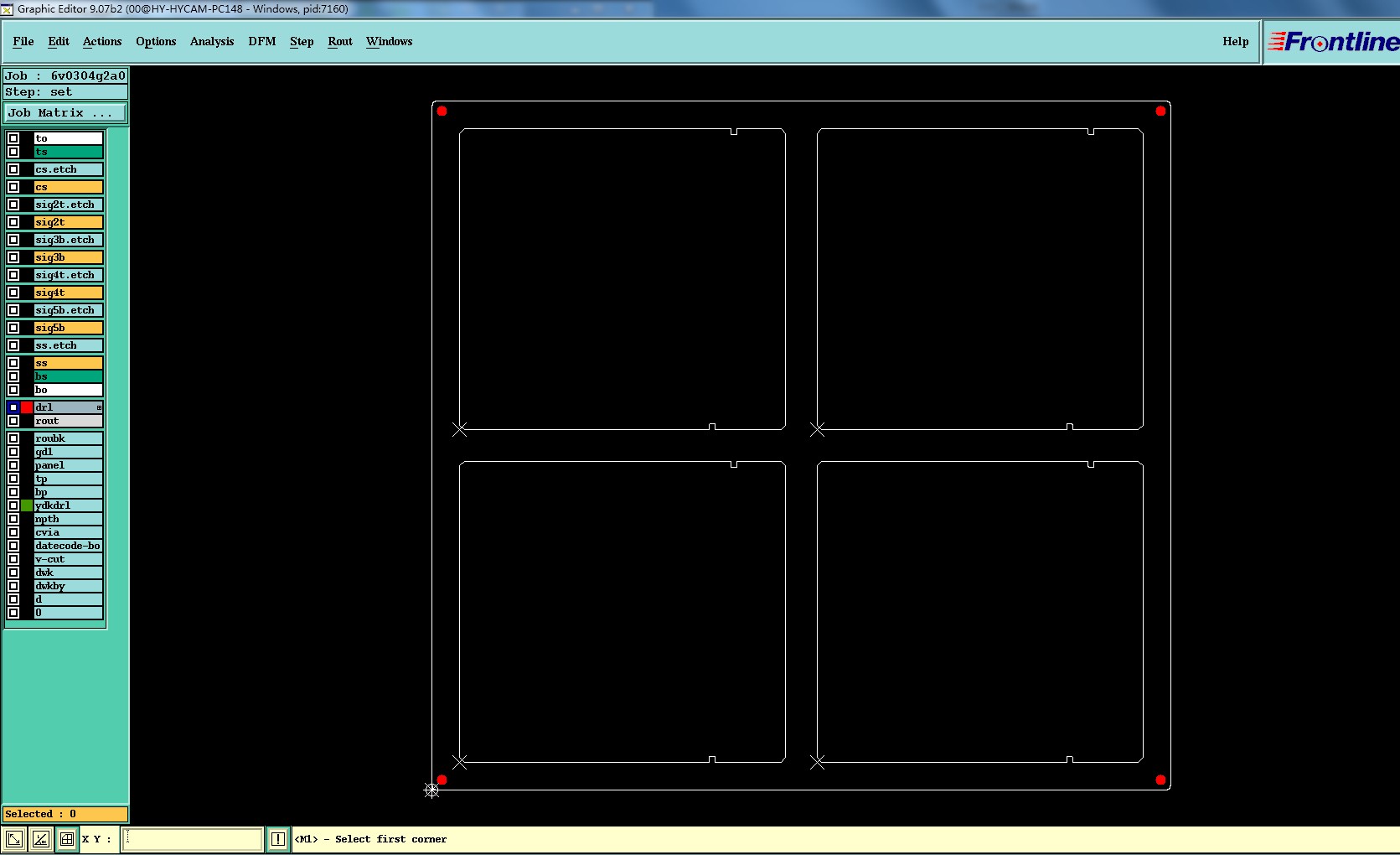Click the exclamation mark message icon
The width and height of the screenshot is (1400, 855).
(x=278, y=839)
